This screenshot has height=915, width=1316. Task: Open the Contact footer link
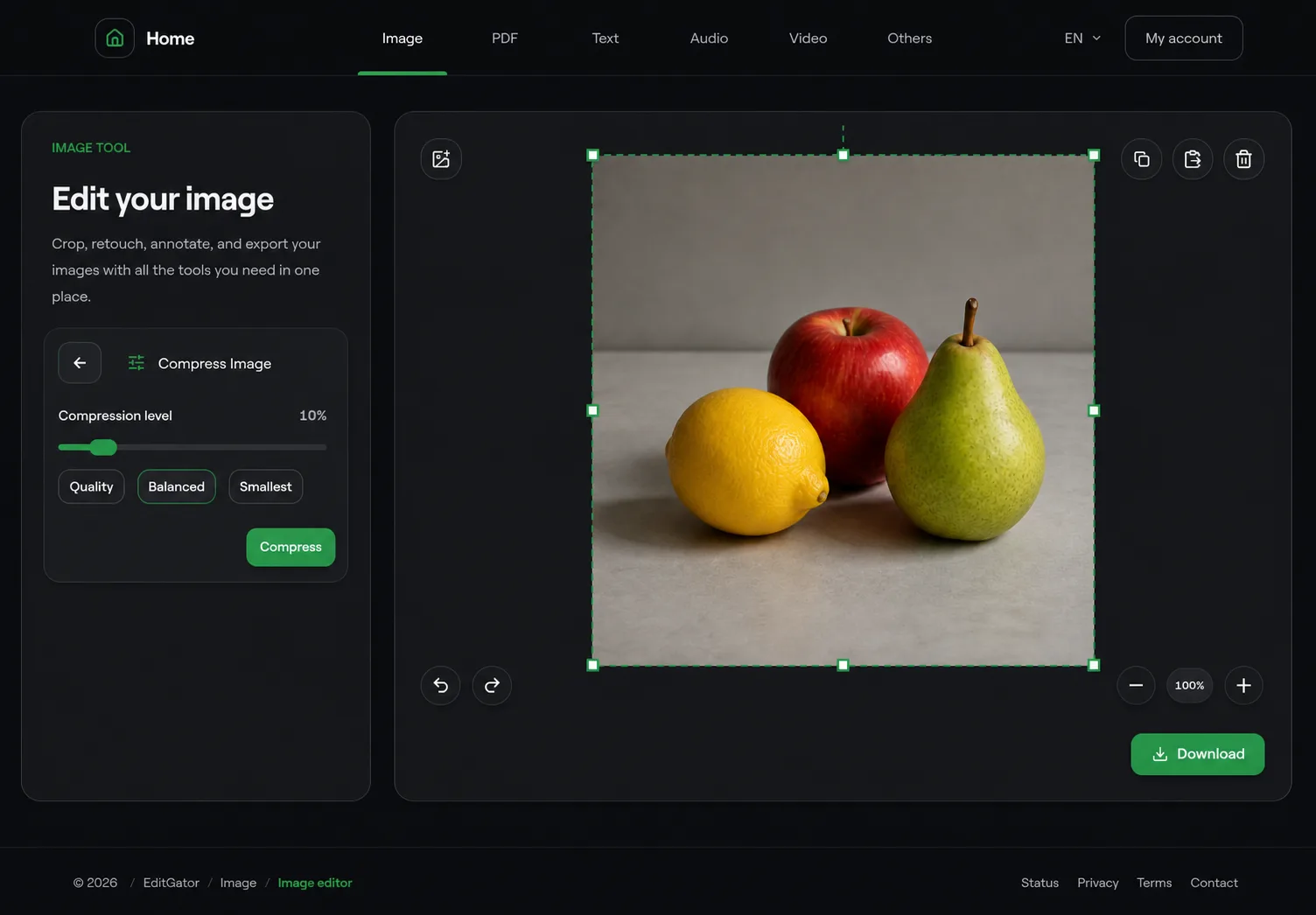(1214, 883)
